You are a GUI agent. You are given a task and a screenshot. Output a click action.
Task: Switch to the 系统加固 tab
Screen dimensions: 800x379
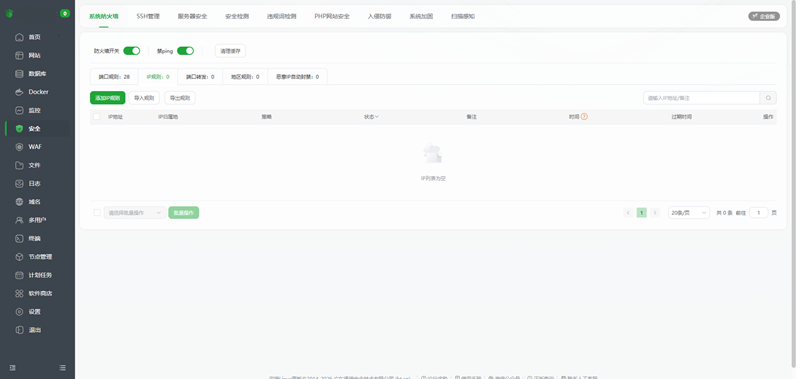click(421, 16)
